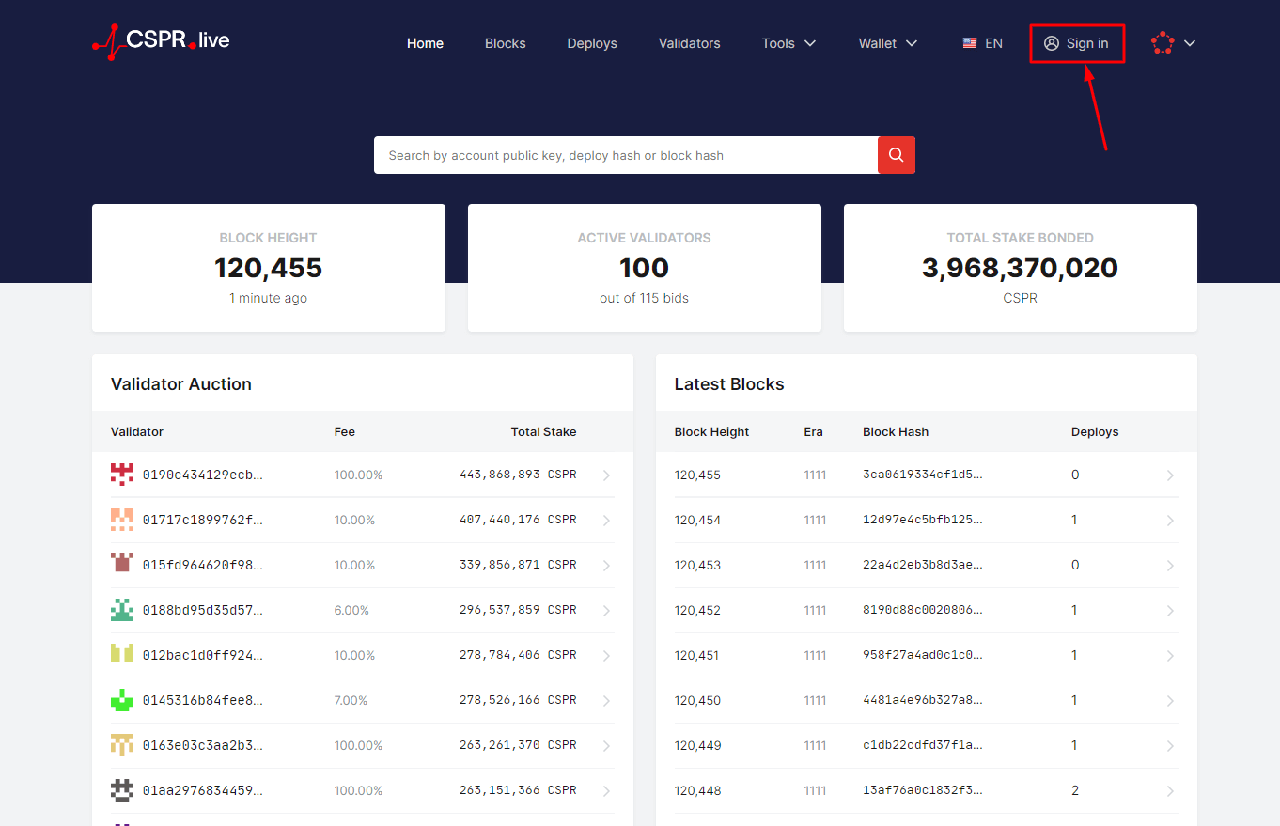Click block height 120,448
The width and height of the screenshot is (1280, 826).
[x=697, y=791]
